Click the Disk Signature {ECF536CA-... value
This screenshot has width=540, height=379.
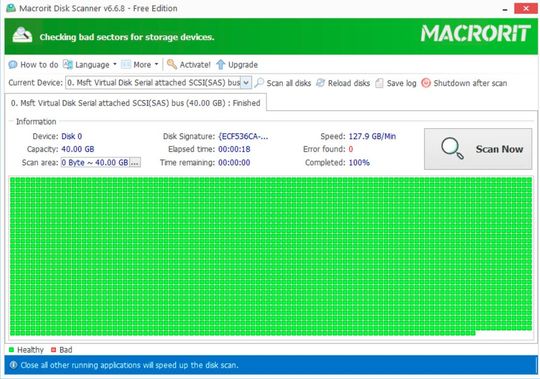pyautogui.click(x=243, y=136)
